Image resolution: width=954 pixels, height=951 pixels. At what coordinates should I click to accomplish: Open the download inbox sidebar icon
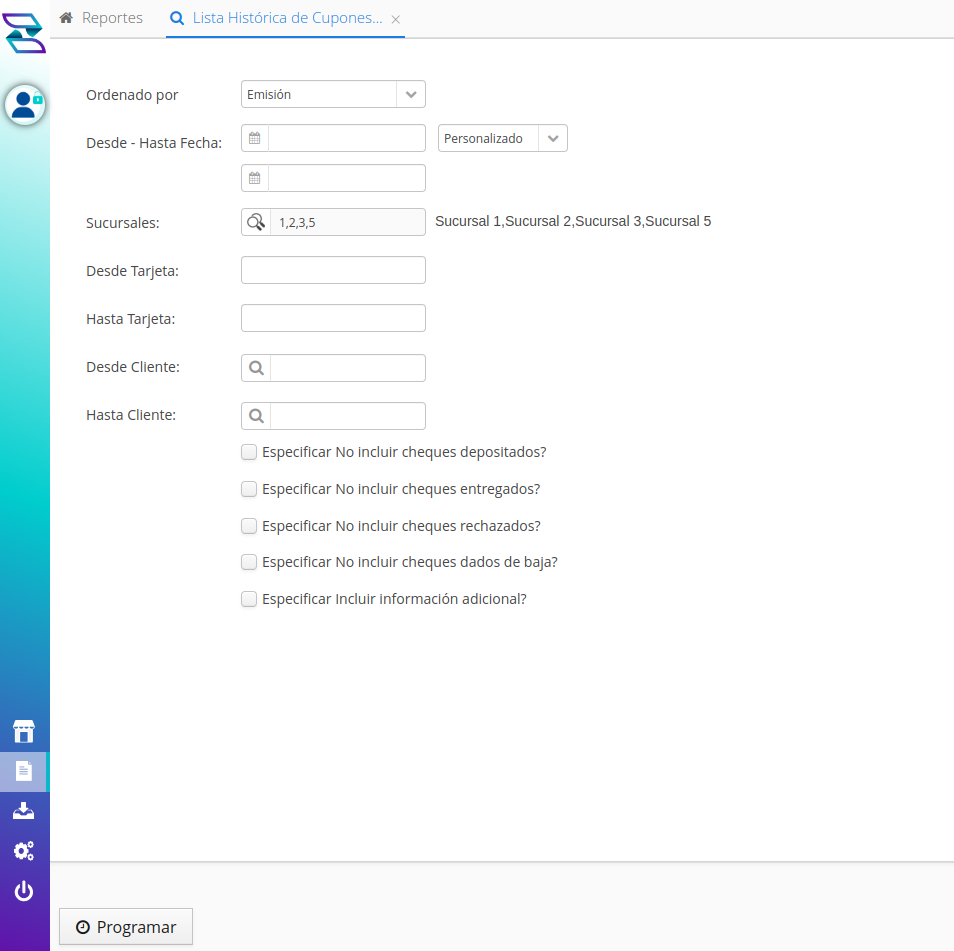coord(24,811)
